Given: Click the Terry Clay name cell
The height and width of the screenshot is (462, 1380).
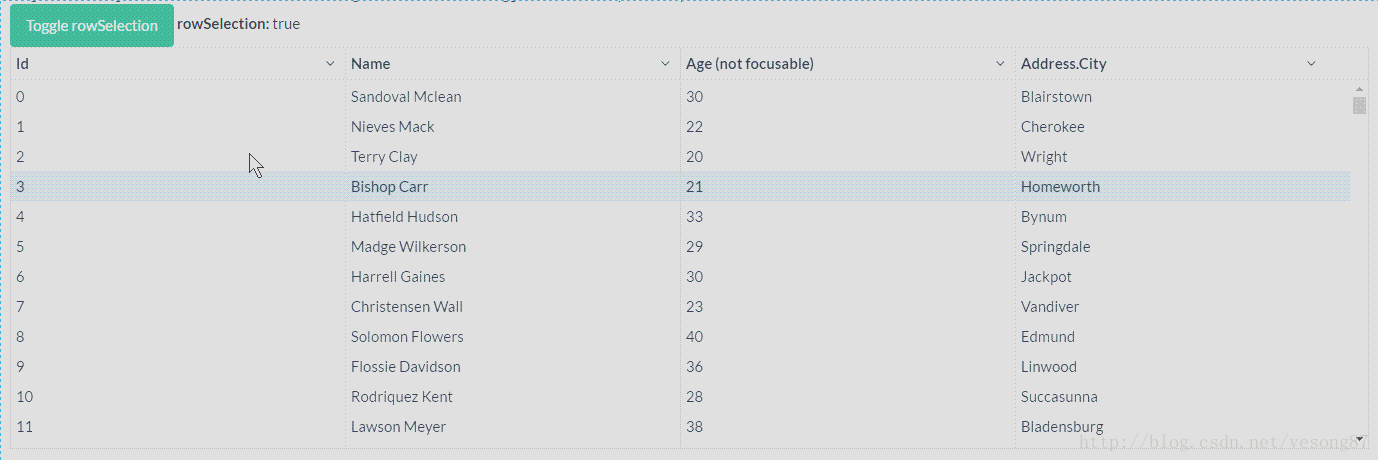Looking at the screenshot, I should 385,157.
